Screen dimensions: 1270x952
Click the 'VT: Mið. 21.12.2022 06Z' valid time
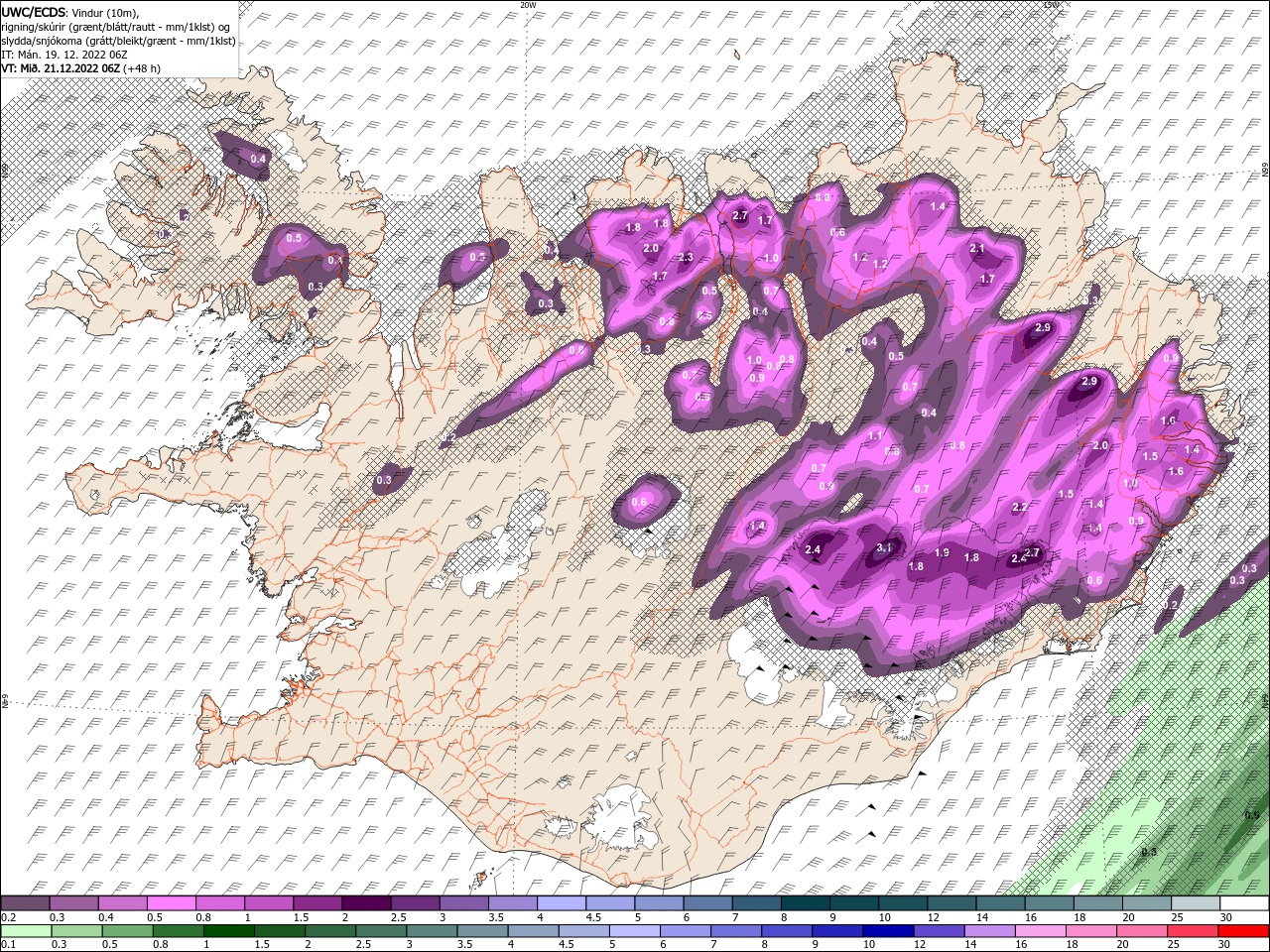point(61,67)
